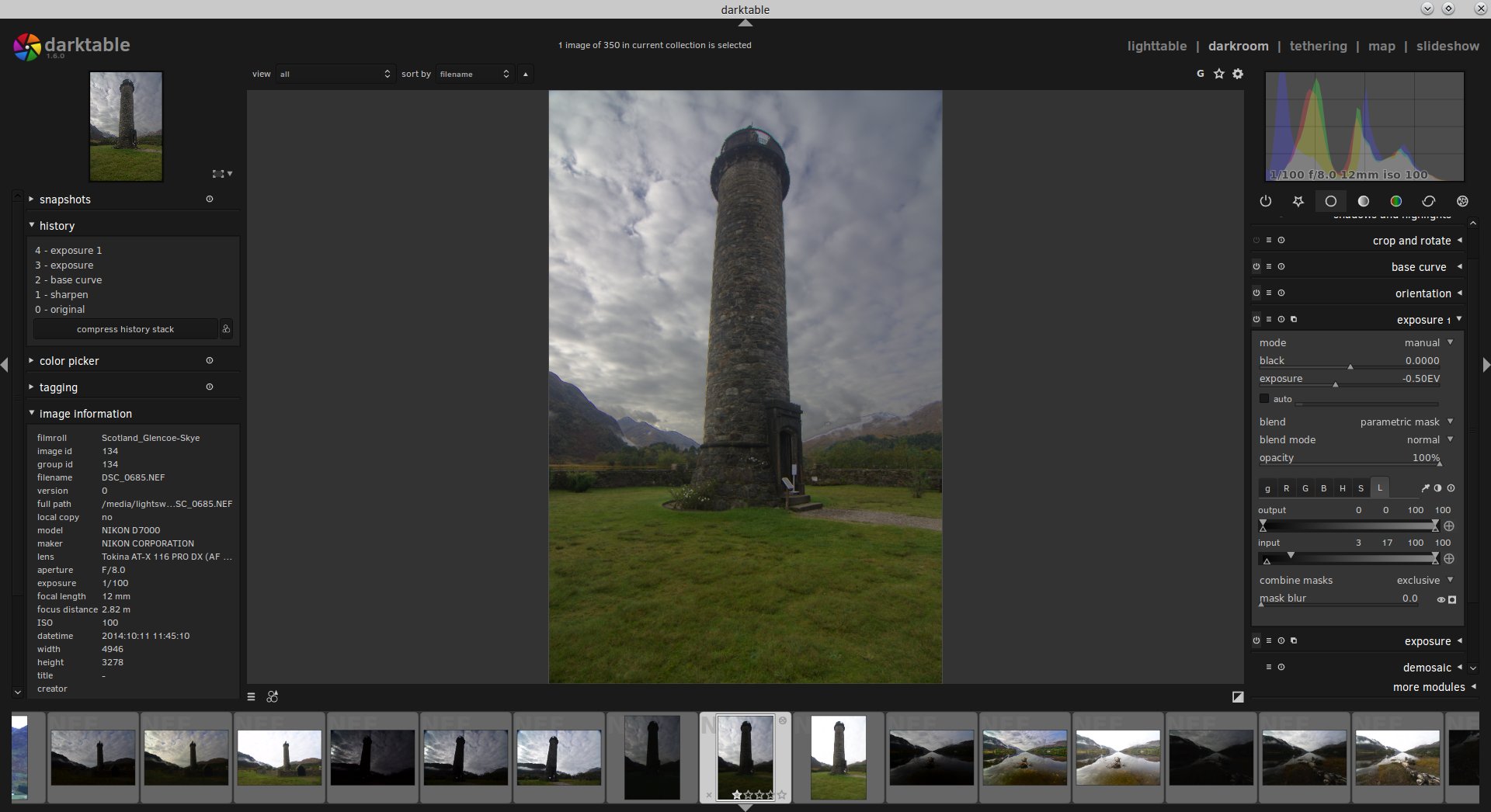
Task: Click the mask color picker eyedropper
Action: (1425, 488)
